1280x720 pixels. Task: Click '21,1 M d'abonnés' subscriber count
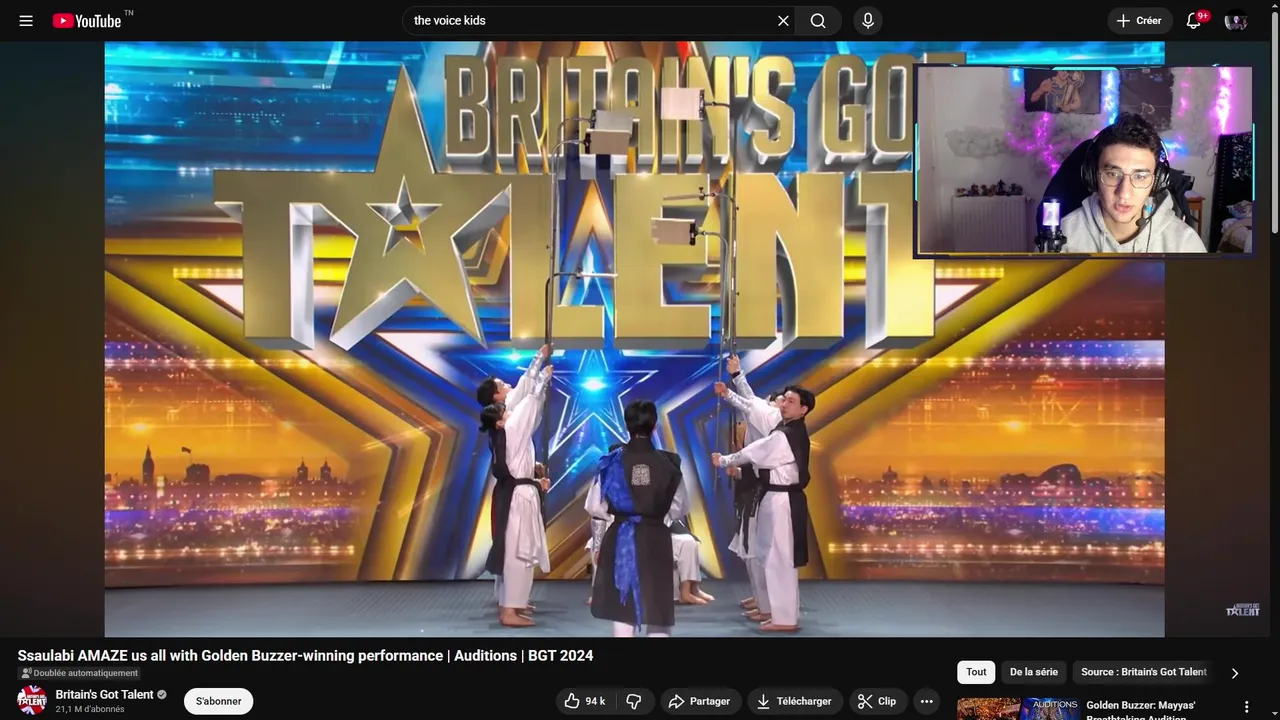tap(90, 709)
